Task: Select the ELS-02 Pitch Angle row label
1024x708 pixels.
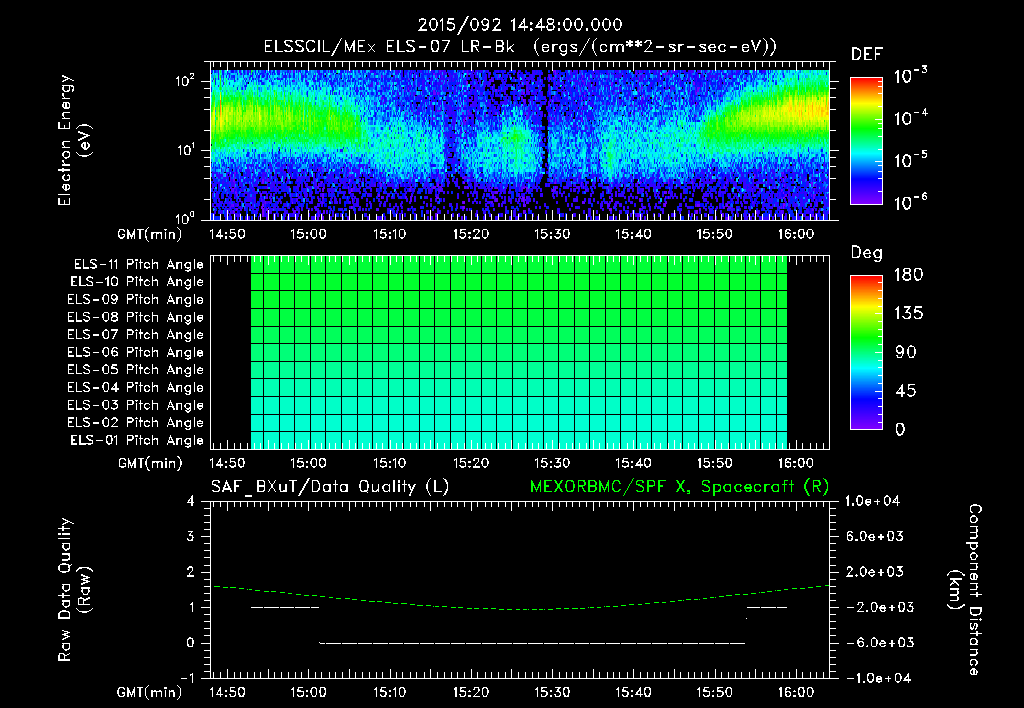Action: 136,423
